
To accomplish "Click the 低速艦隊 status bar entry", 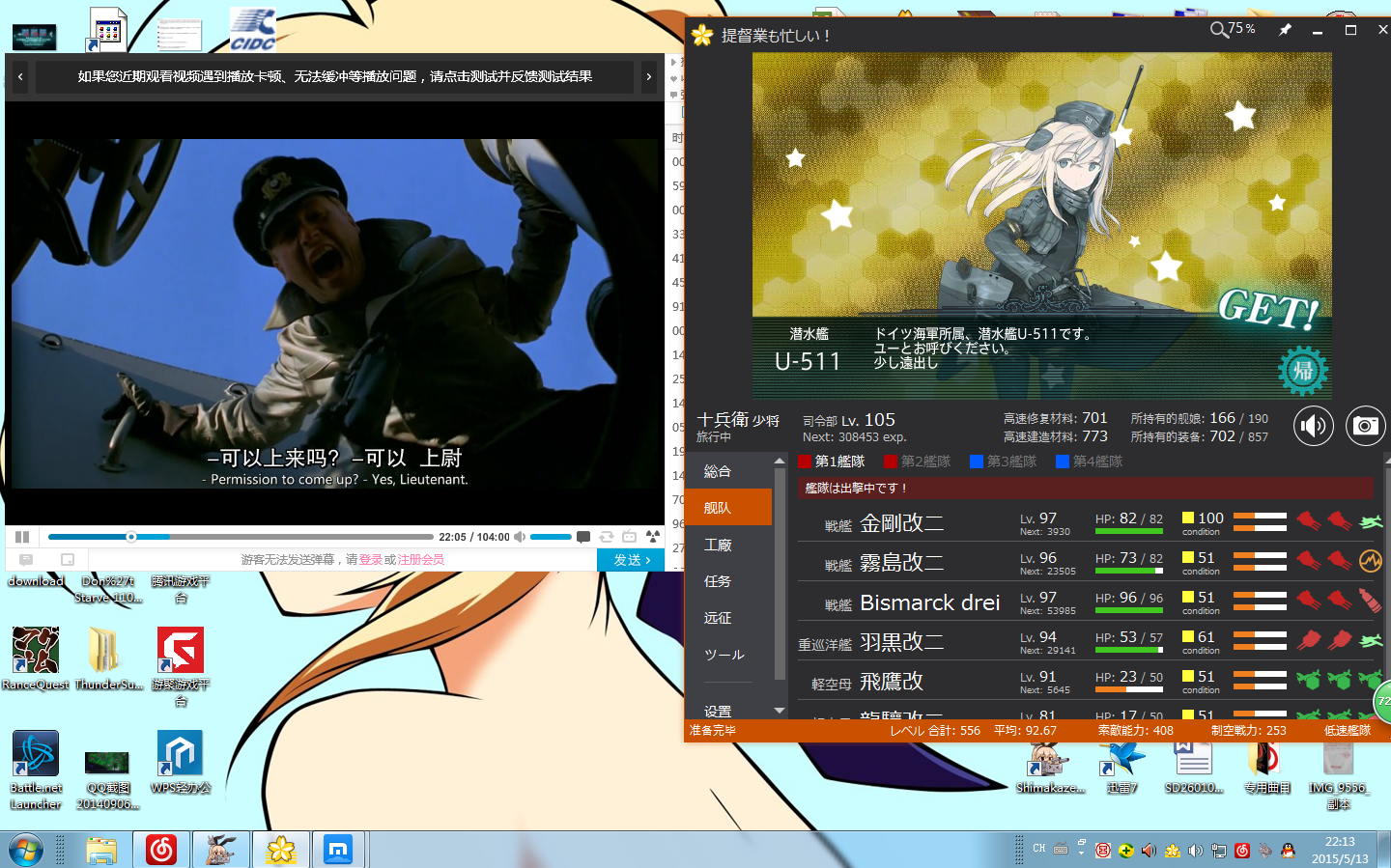I will pyautogui.click(x=1348, y=731).
